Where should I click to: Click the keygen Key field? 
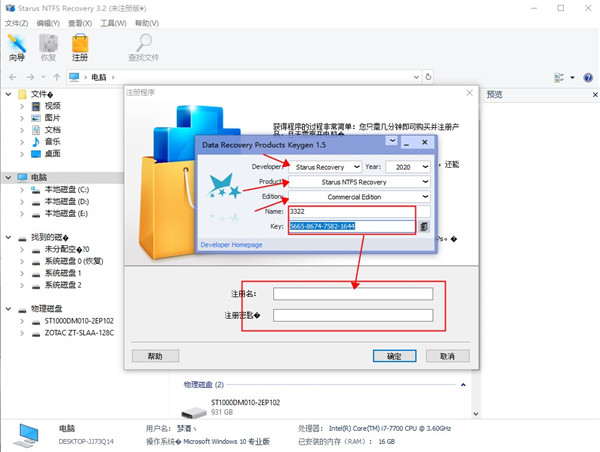pos(352,226)
